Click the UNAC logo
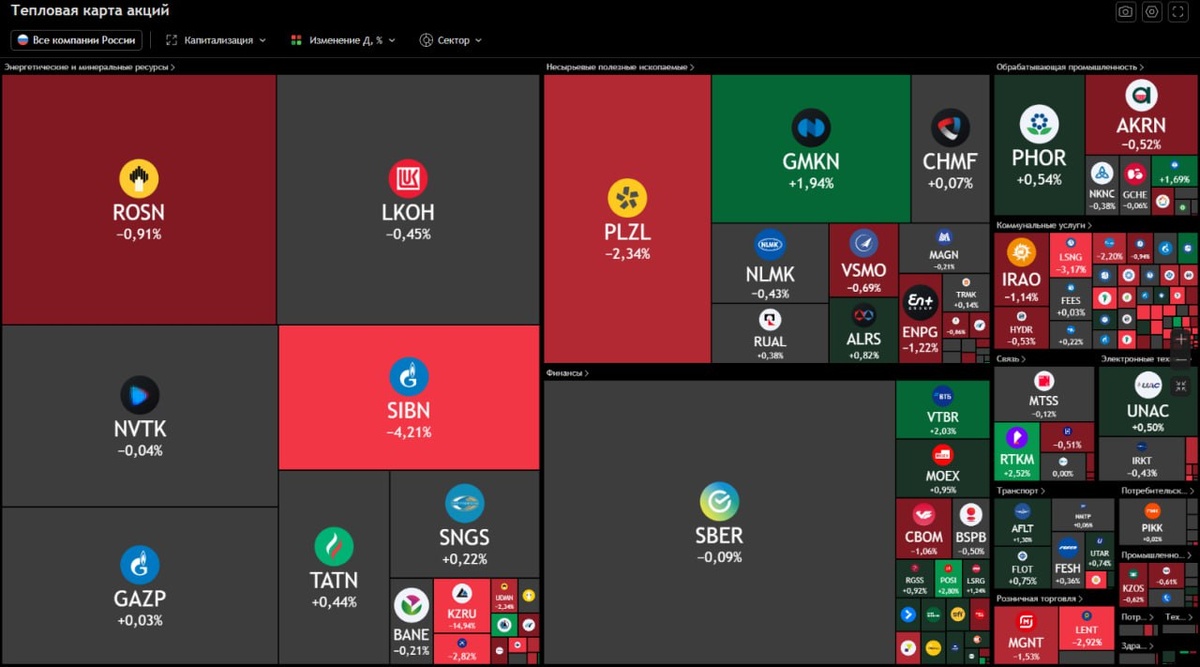The image size is (1200, 667). click(1147, 386)
